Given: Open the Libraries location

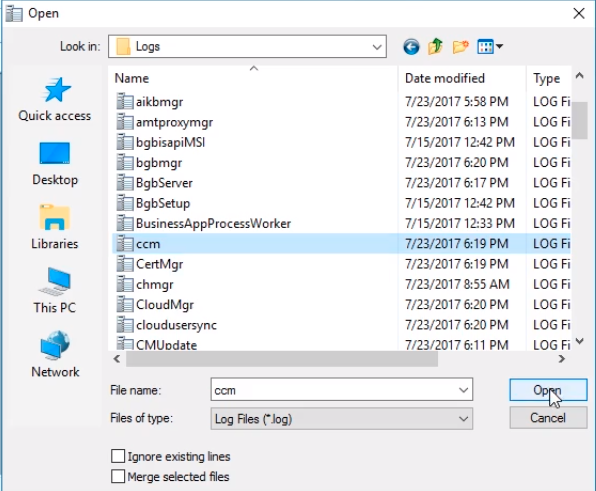Looking at the screenshot, I should pyautogui.click(x=55, y=227).
